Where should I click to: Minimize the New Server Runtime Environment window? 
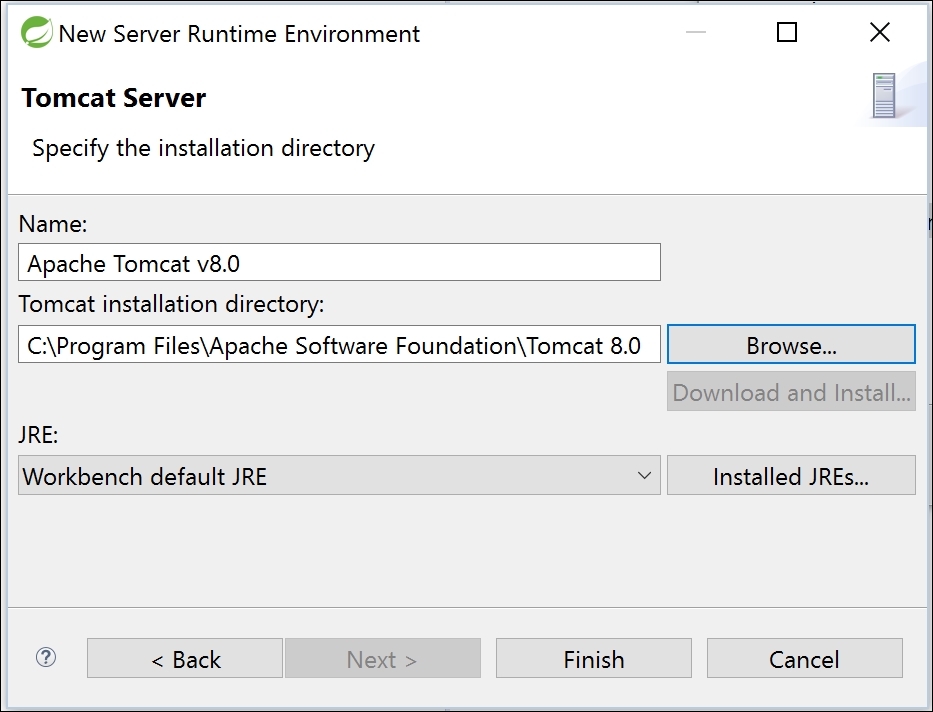coord(696,32)
